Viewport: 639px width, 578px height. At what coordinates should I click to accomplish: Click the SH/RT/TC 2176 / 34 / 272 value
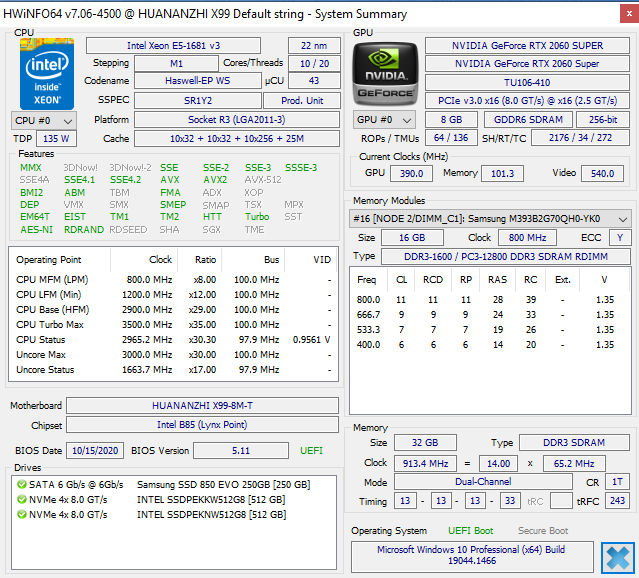(x=580, y=138)
